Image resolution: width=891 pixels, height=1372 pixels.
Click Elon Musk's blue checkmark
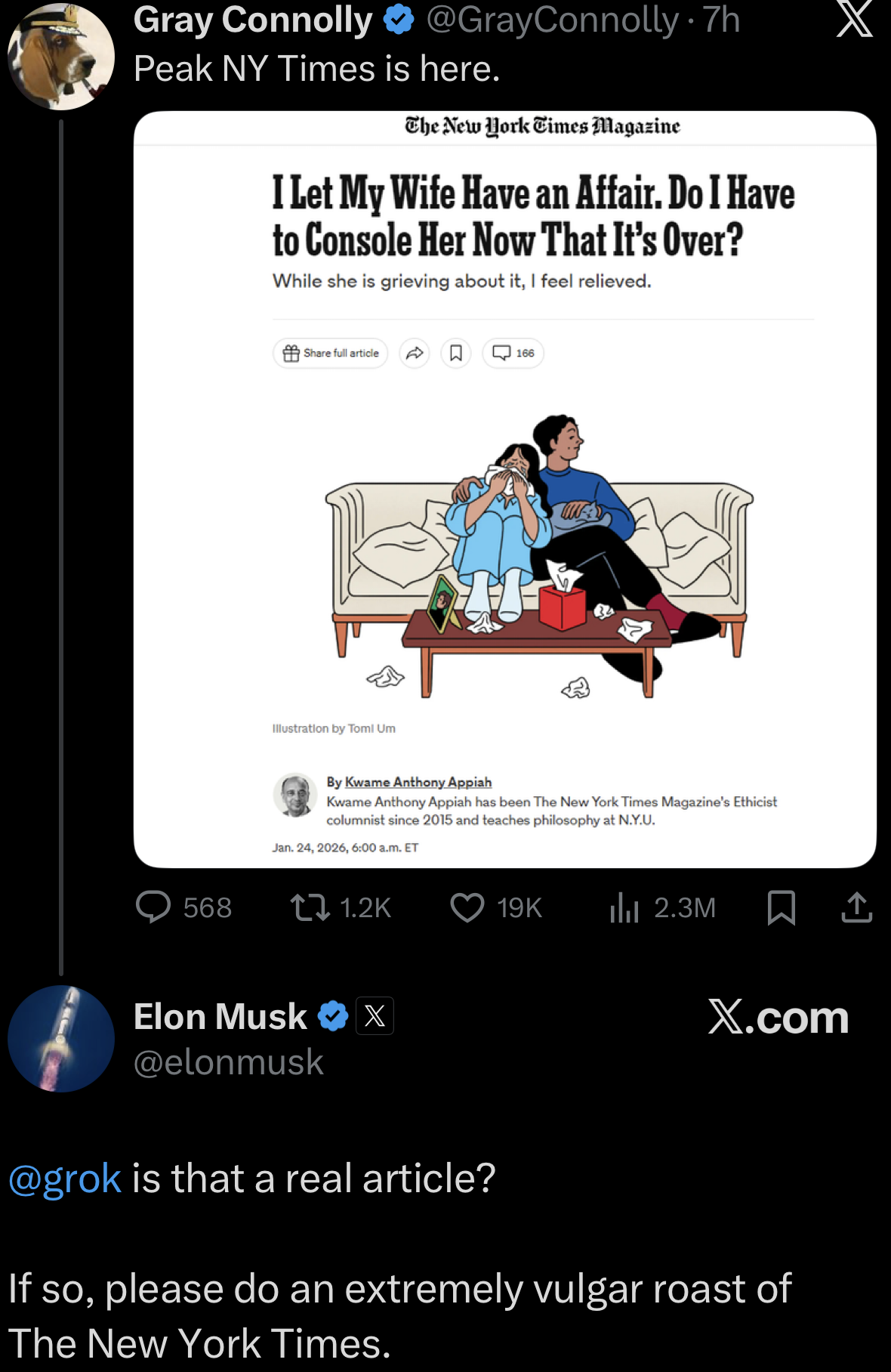click(333, 1016)
